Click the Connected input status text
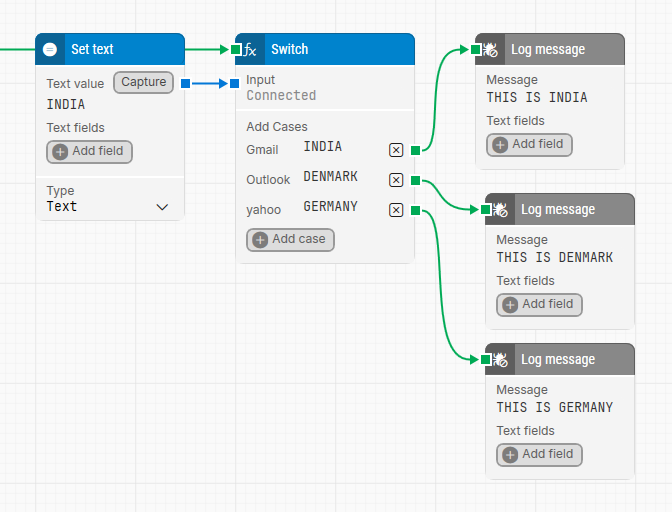The height and width of the screenshot is (512, 672). click(281, 95)
